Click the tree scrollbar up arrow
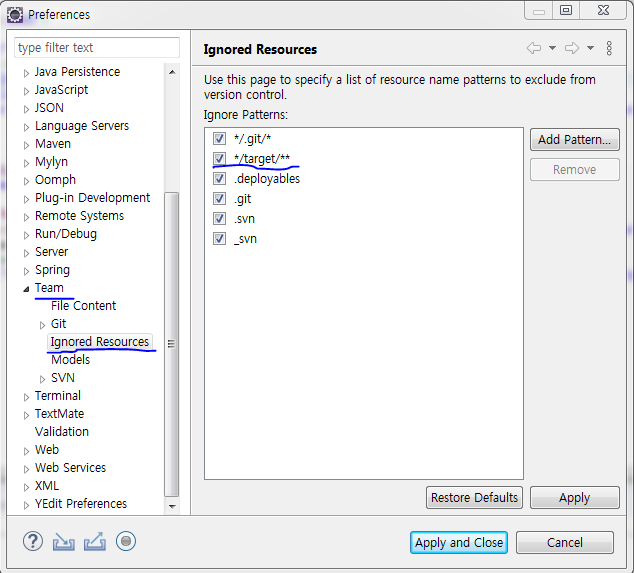Image resolution: width=634 pixels, height=573 pixels. click(x=172, y=72)
